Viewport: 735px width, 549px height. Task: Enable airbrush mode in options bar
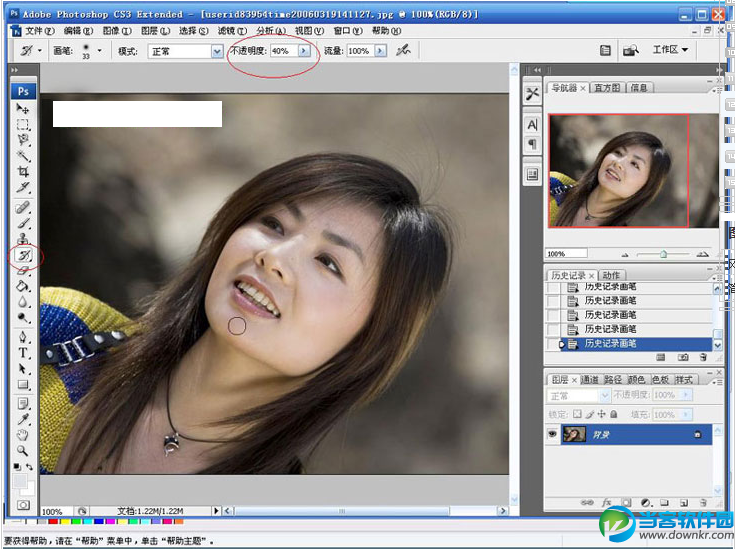coord(403,50)
